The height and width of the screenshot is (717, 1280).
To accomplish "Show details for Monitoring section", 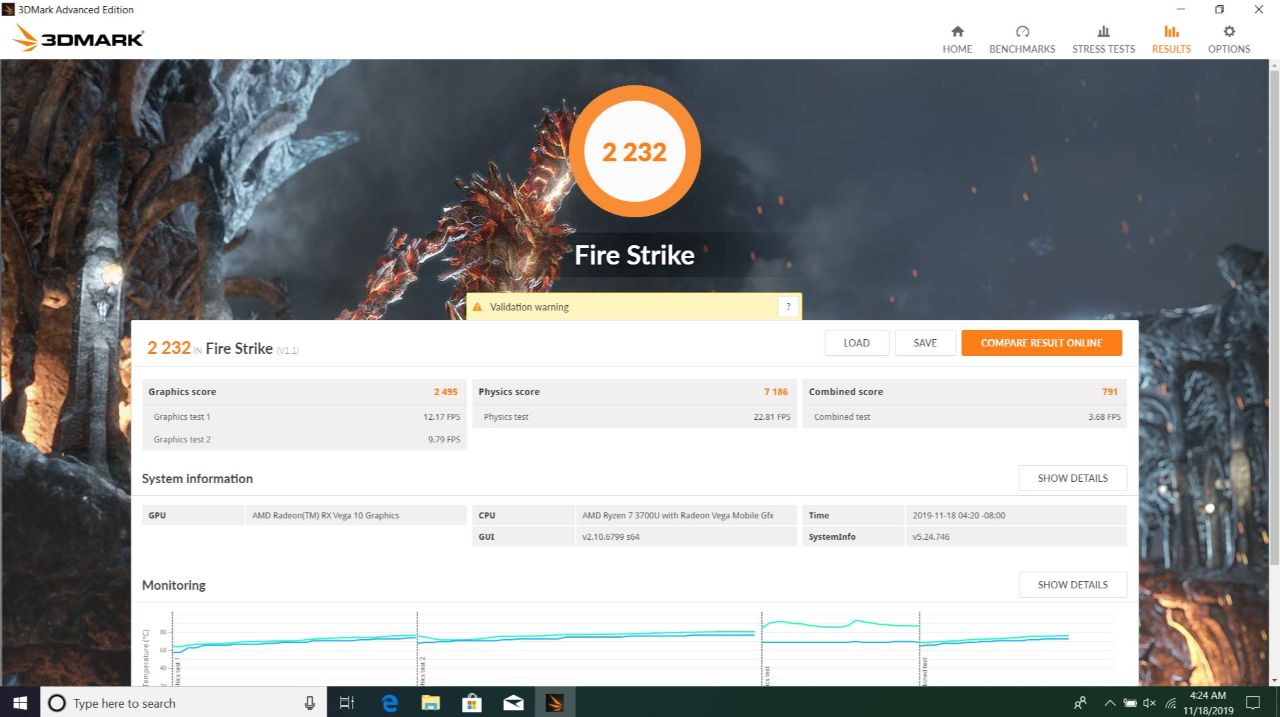I will (1072, 585).
